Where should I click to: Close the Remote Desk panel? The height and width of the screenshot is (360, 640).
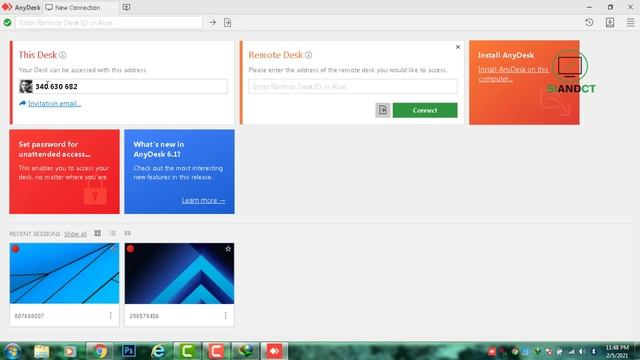pyautogui.click(x=458, y=47)
